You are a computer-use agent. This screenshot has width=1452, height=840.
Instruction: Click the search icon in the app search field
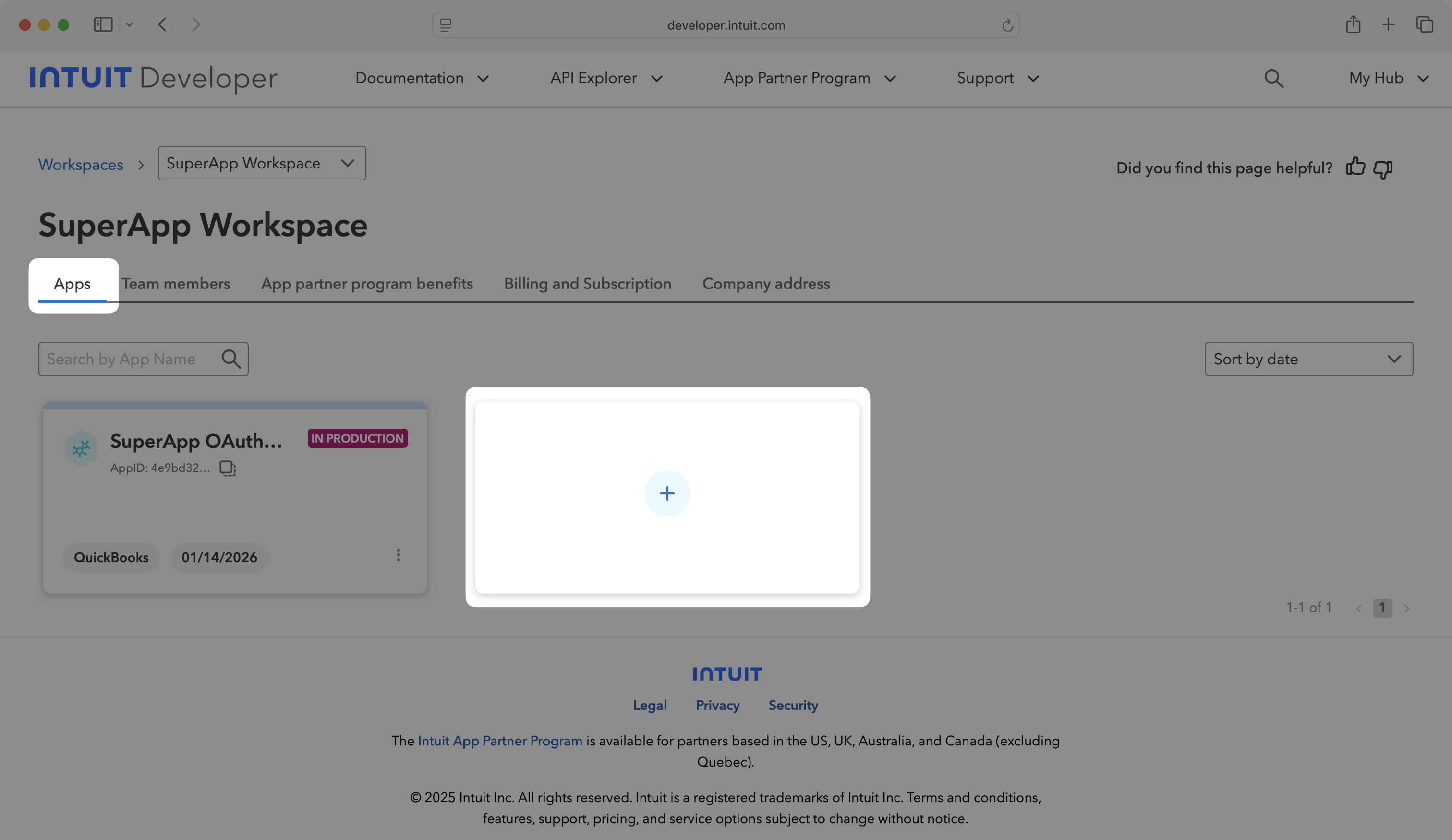231,359
